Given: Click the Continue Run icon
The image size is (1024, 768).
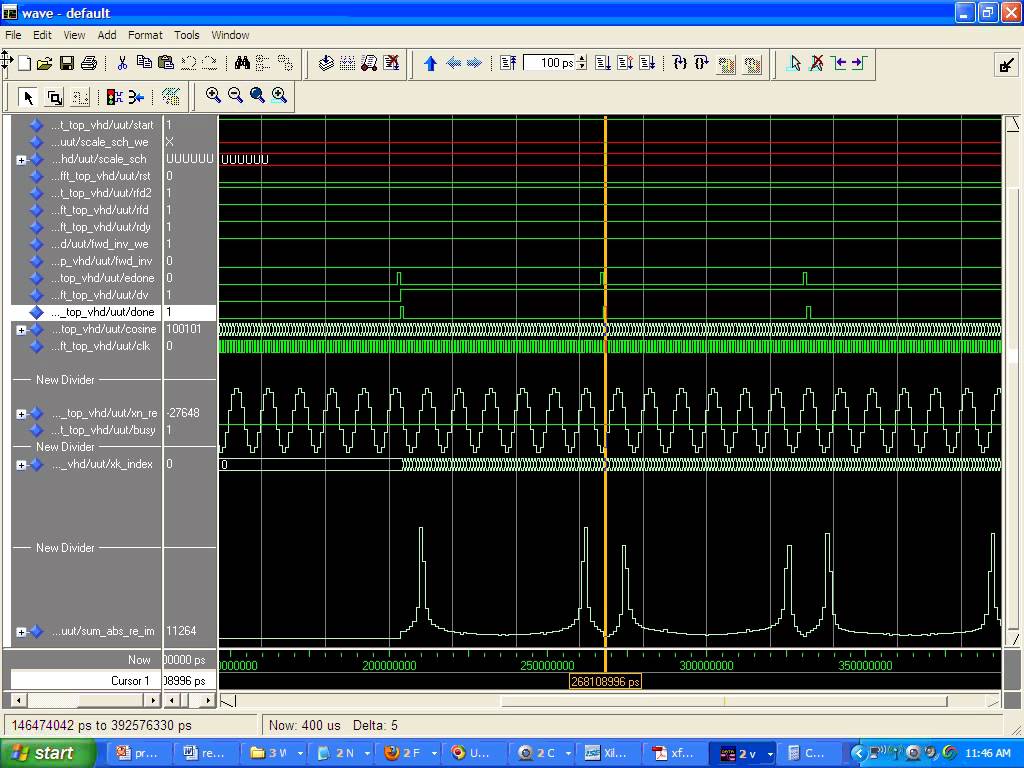Looking at the screenshot, I should (625, 63).
